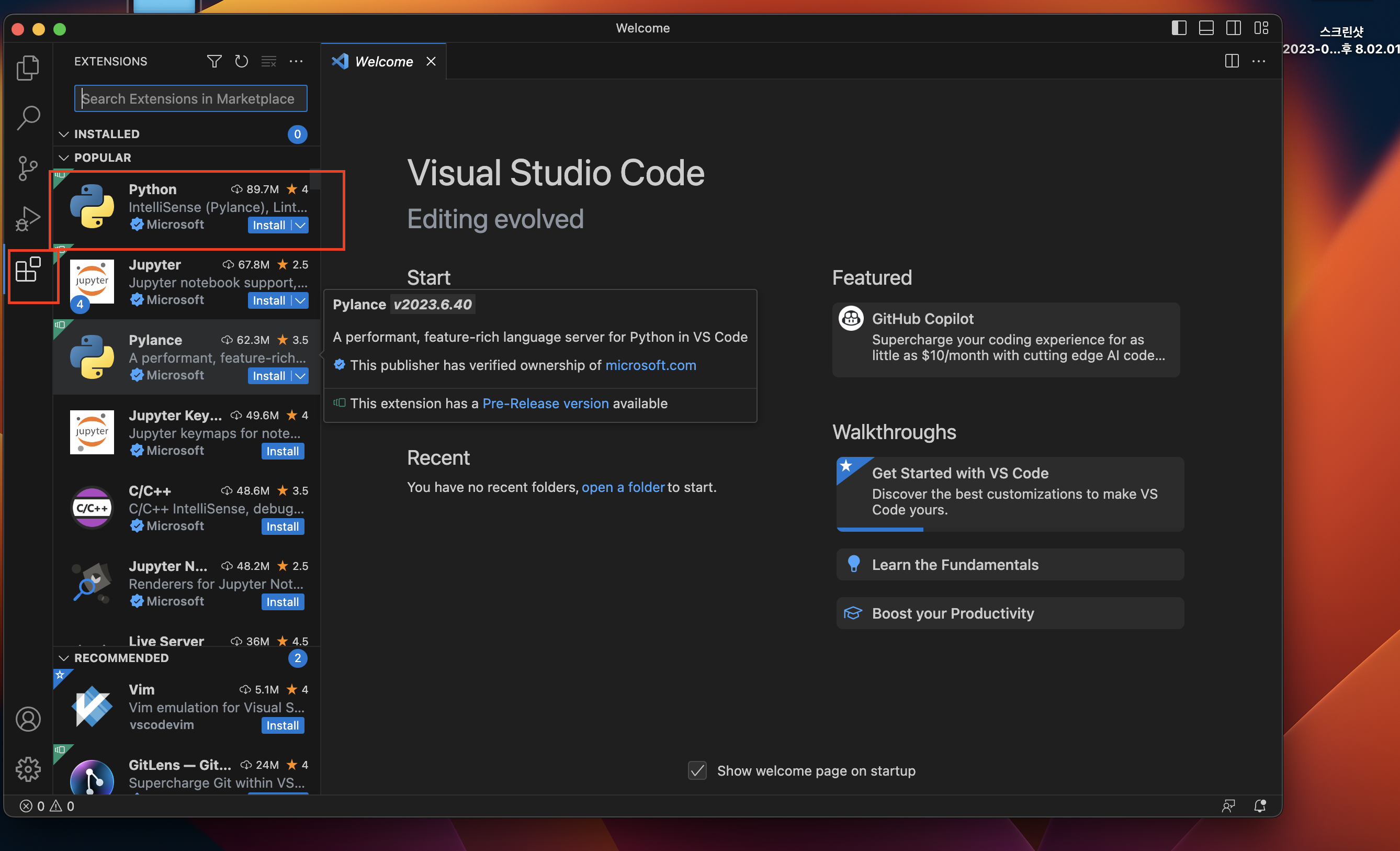
Task: Open the Accounts icon in activity bar
Action: pyautogui.click(x=27, y=719)
